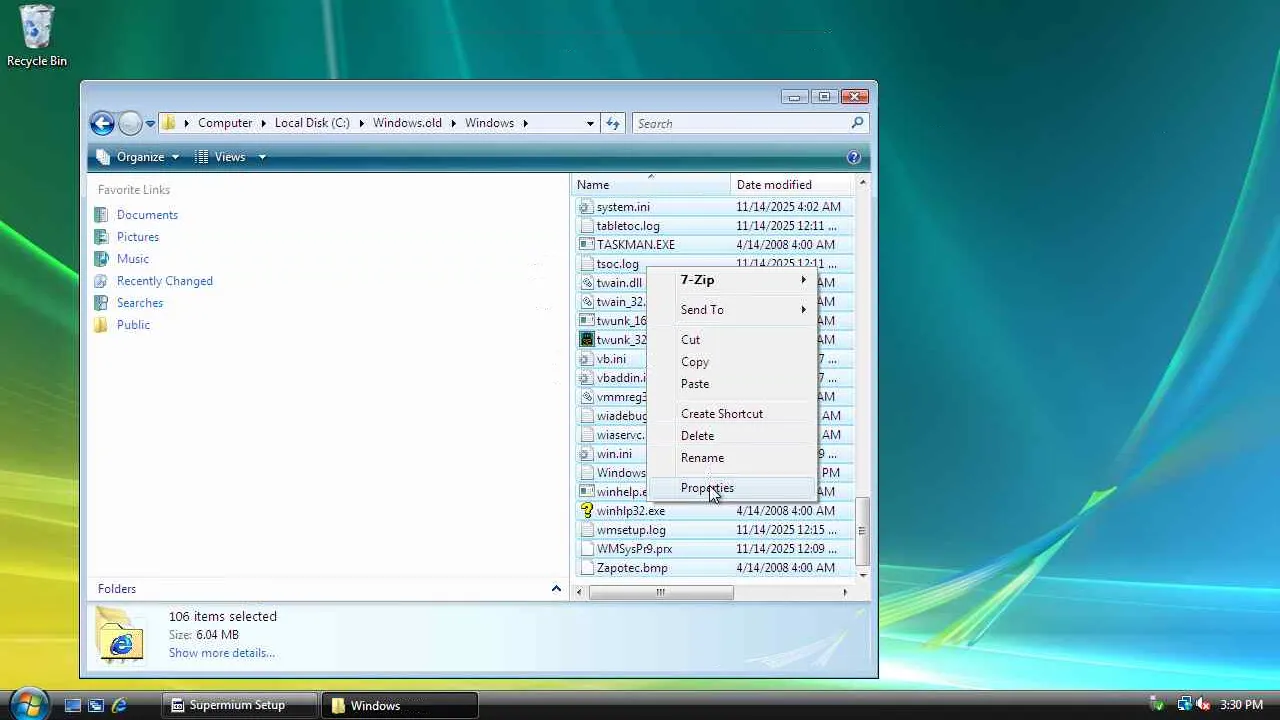Open the Pictures favorite link
The image size is (1280, 720).
point(138,237)
